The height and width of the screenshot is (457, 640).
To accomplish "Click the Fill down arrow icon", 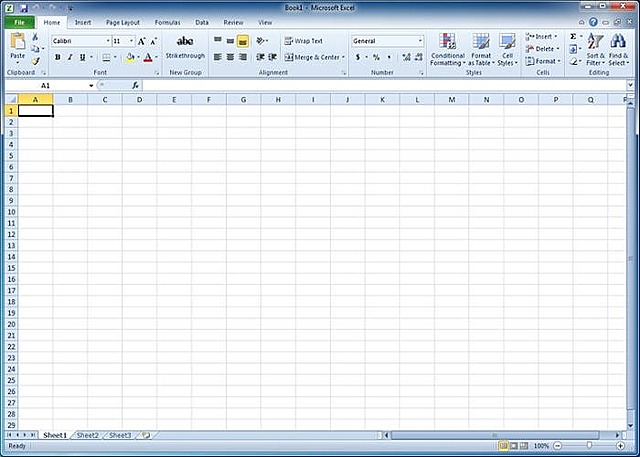I will [573, 49].
